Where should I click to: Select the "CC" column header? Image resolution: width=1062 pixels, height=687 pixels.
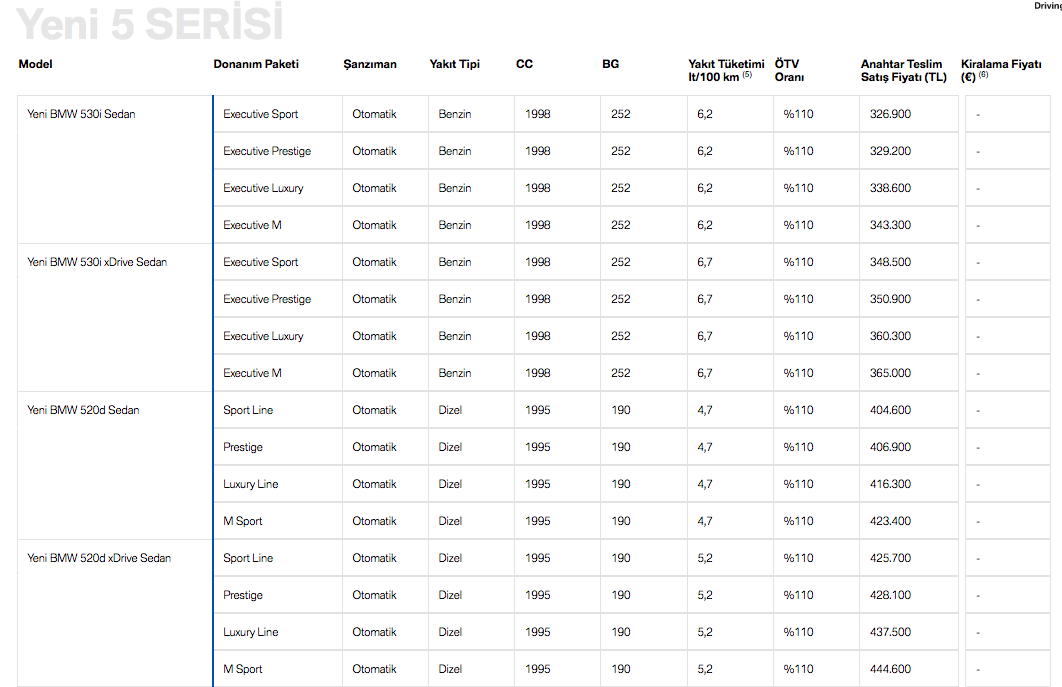coord(524,64)
